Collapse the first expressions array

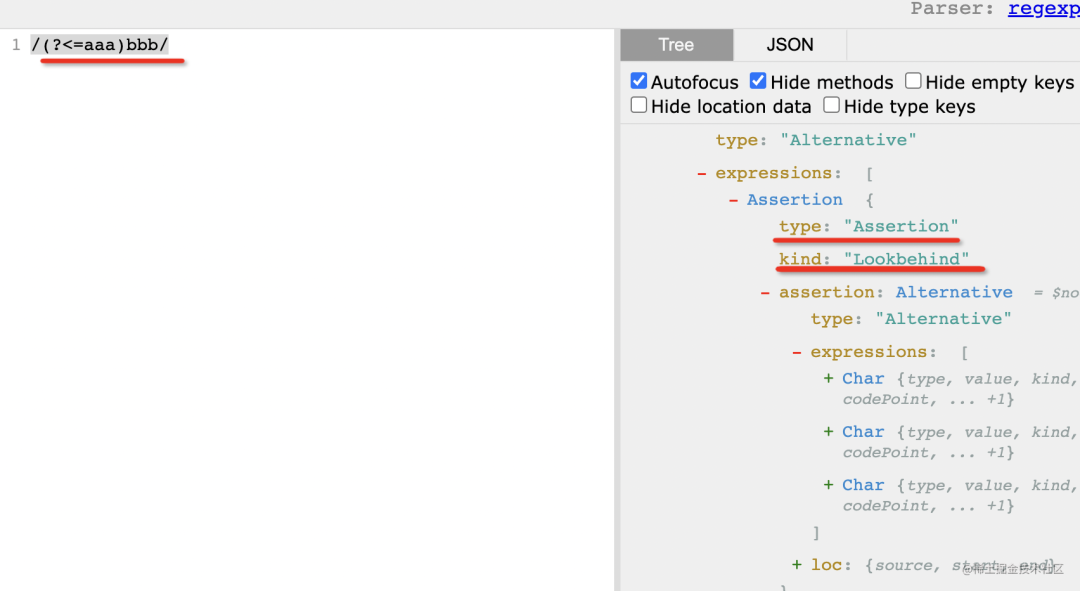coord(701,174)
